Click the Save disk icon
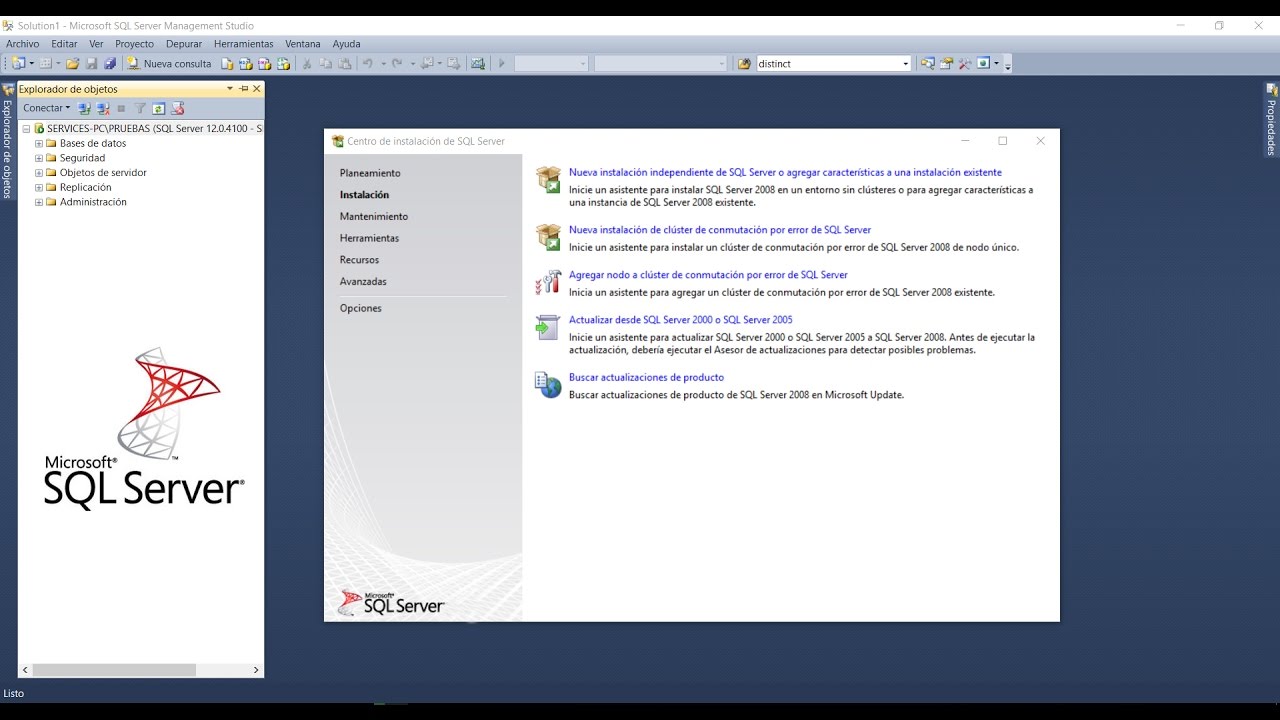The width and height of the screenshot is (1280, 720). tap(92, 63)
